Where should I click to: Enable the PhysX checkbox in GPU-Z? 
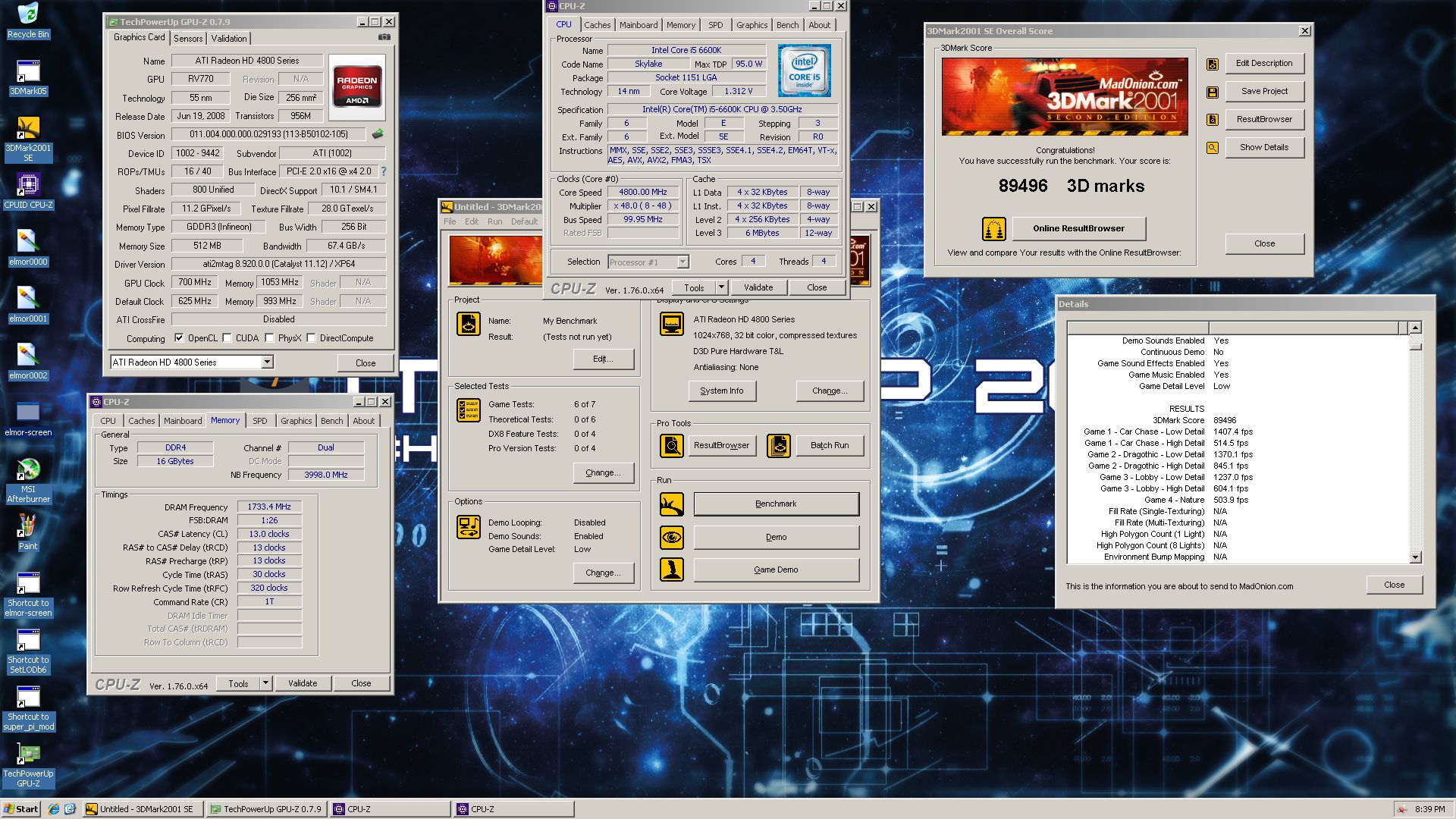coord(269,338)
